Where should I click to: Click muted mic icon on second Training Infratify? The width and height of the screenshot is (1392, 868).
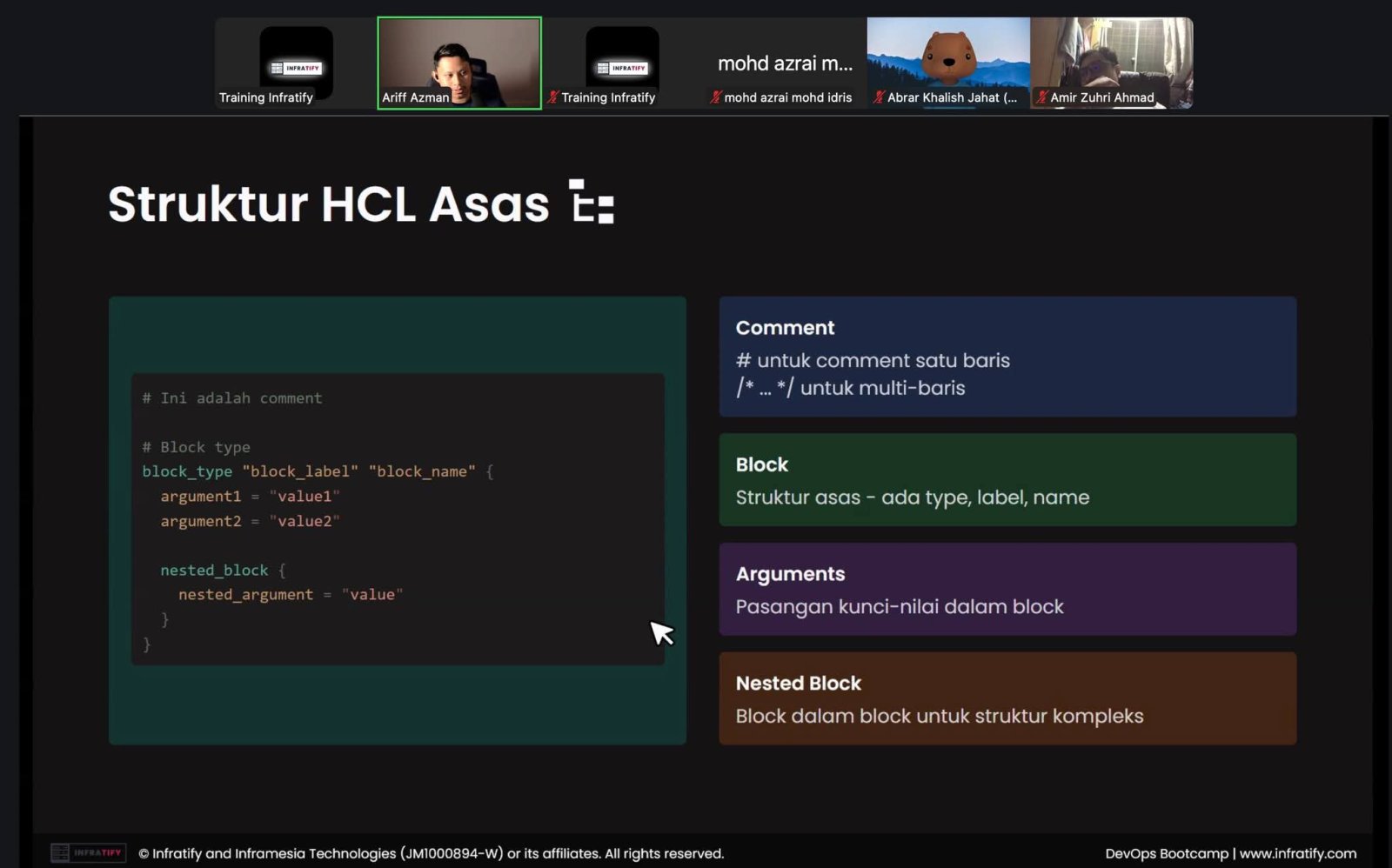click(552, 97)
